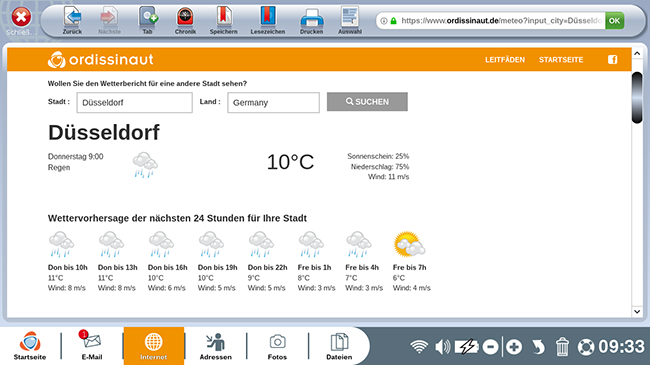Open Adressen in bottom bar
650x365 pixels.
[216, 346]
